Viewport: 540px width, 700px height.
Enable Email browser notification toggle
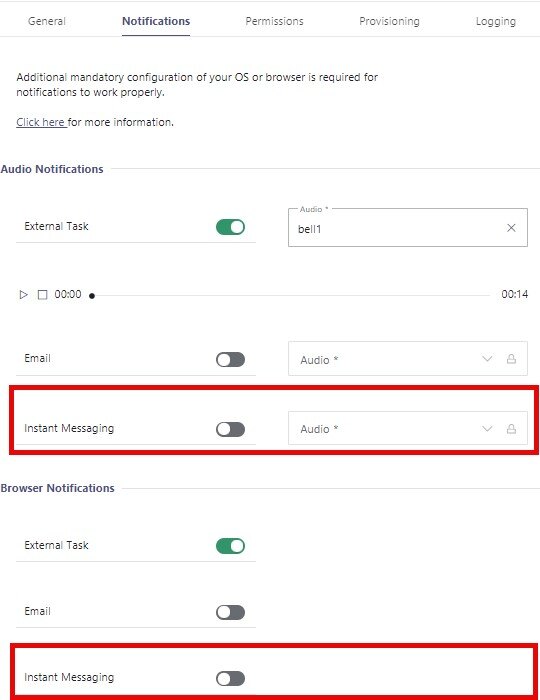230,612
